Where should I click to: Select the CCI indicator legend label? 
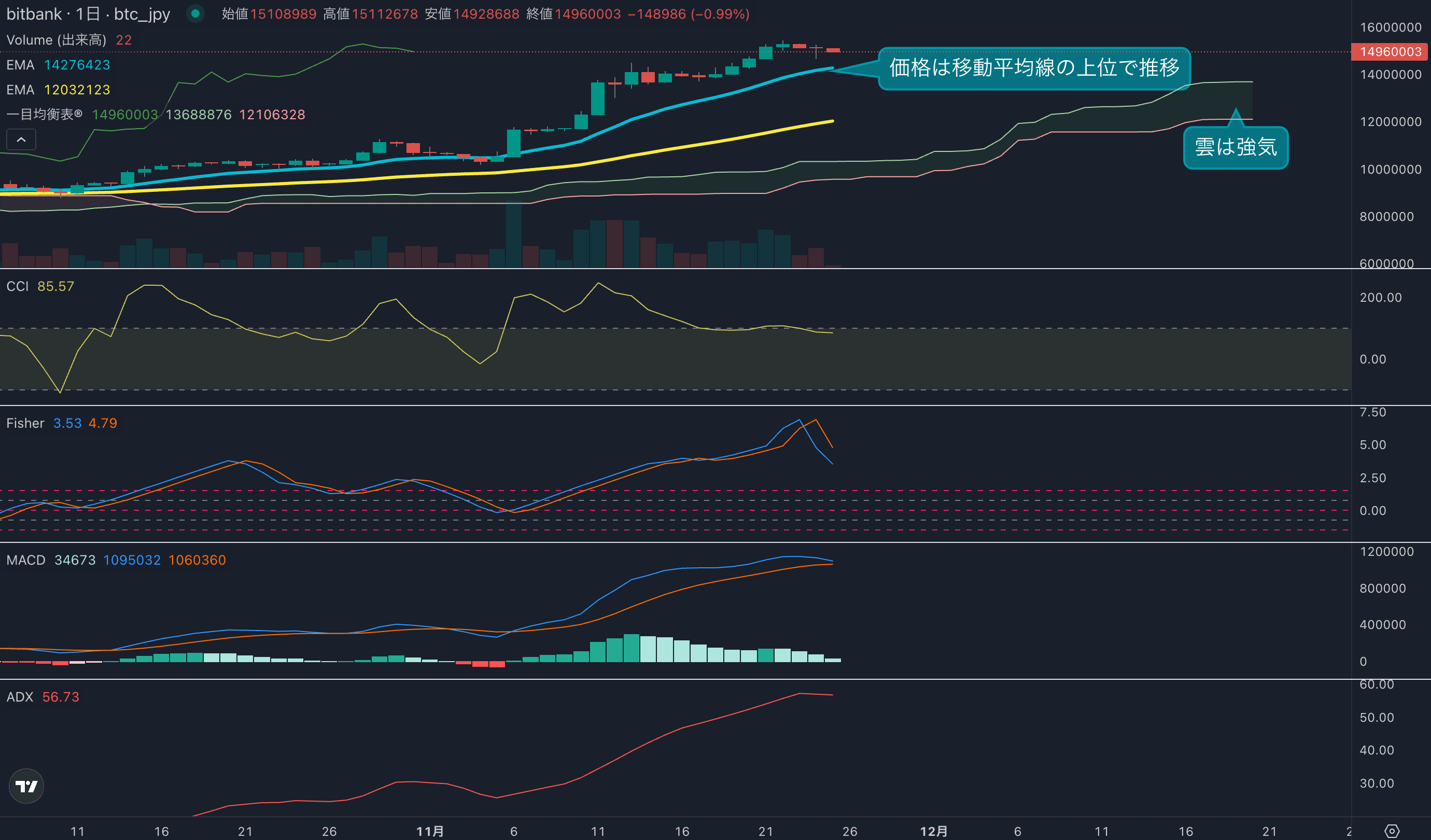[18, 286]
